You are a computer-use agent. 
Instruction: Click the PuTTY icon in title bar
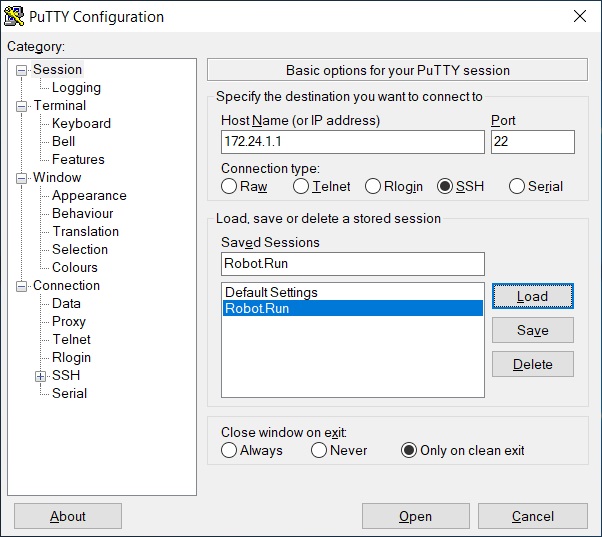tap(14, 17)
